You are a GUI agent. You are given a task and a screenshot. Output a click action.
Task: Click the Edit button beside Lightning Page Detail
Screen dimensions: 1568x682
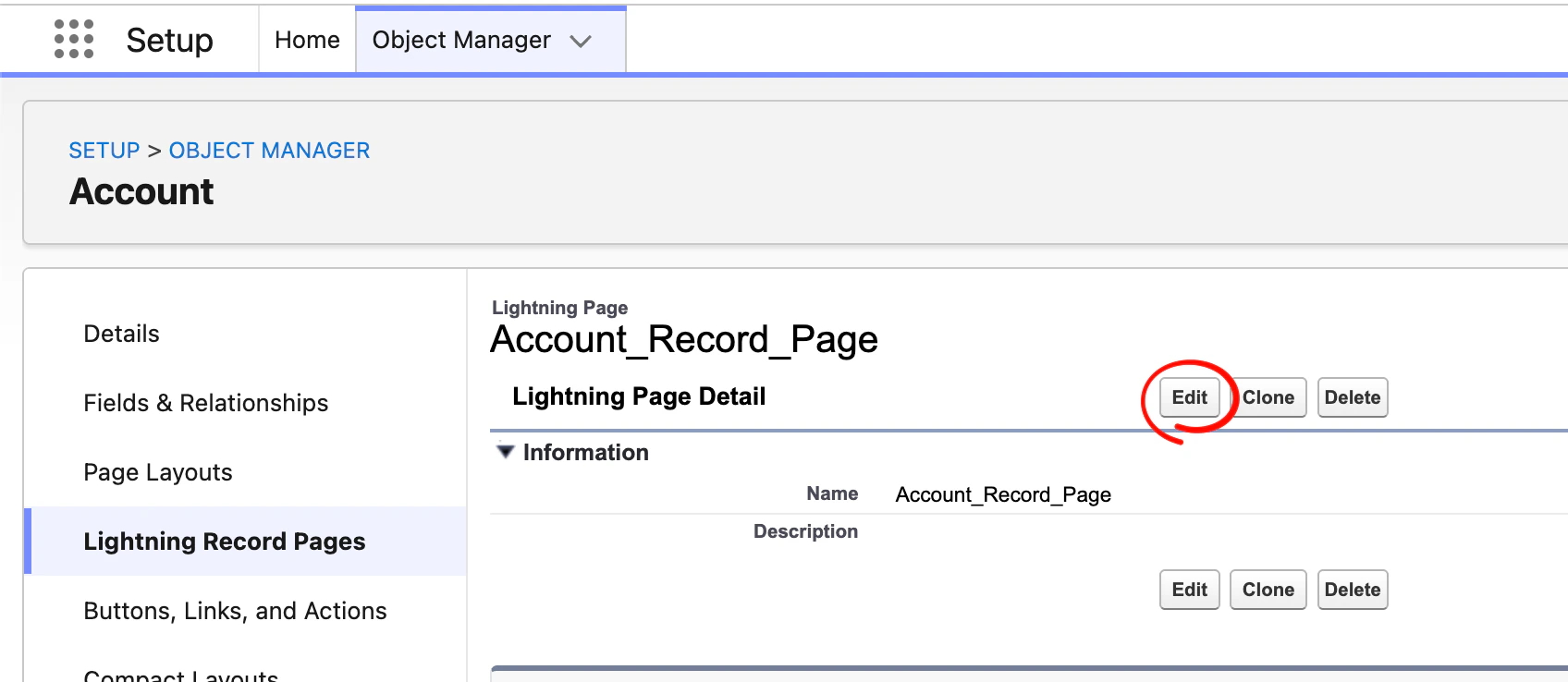pos(1190,397)
